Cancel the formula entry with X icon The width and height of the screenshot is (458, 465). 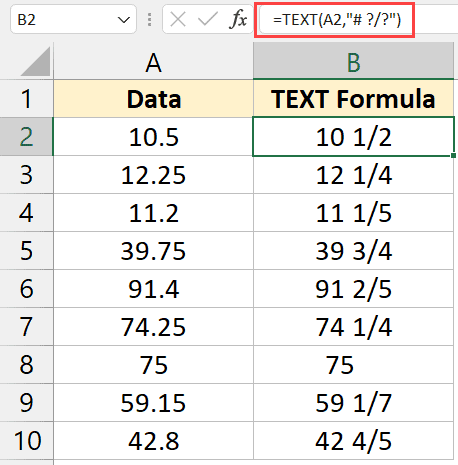(178, 19)
